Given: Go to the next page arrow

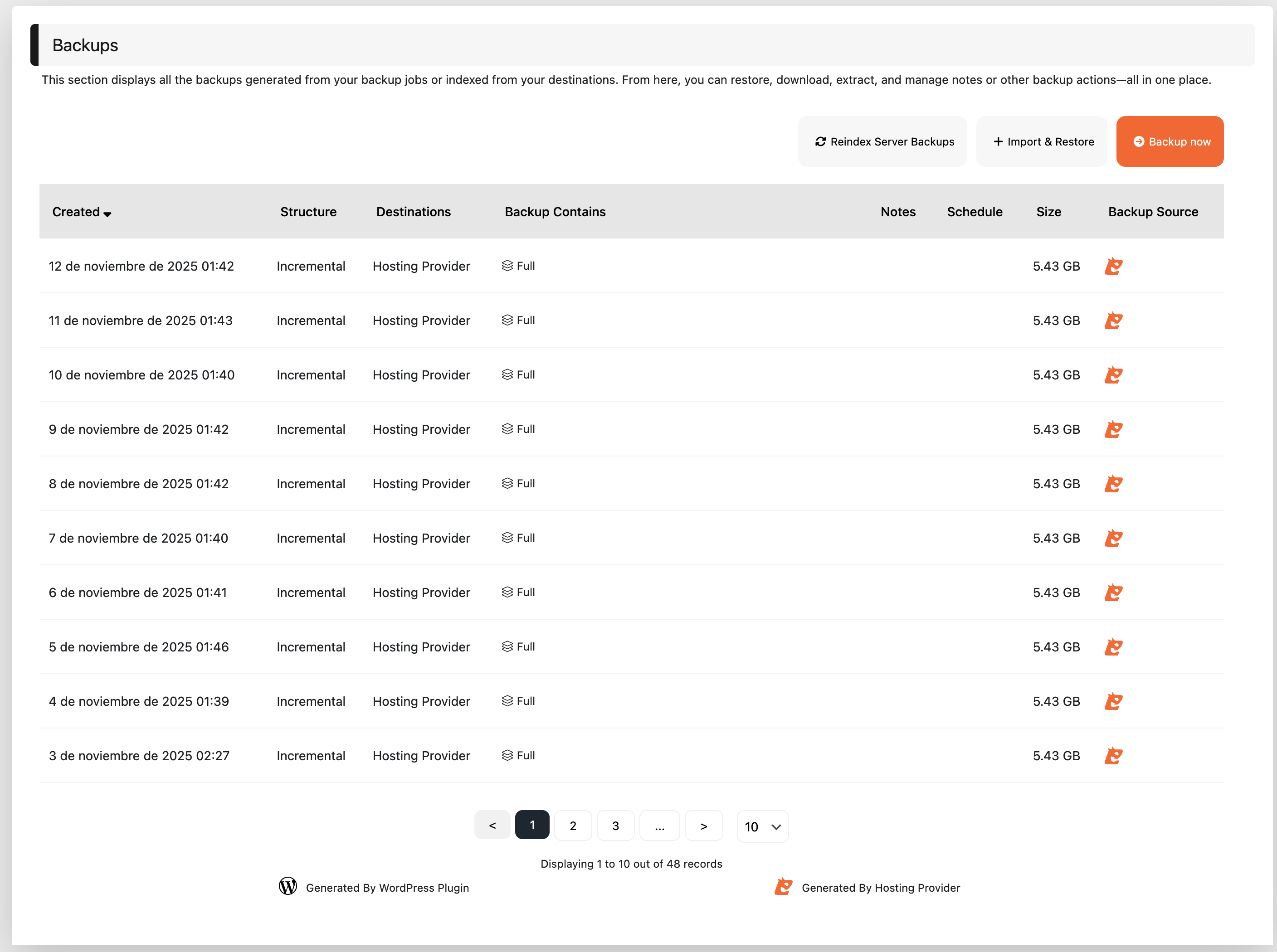Looking at the screenshot, I should (703, 826).
